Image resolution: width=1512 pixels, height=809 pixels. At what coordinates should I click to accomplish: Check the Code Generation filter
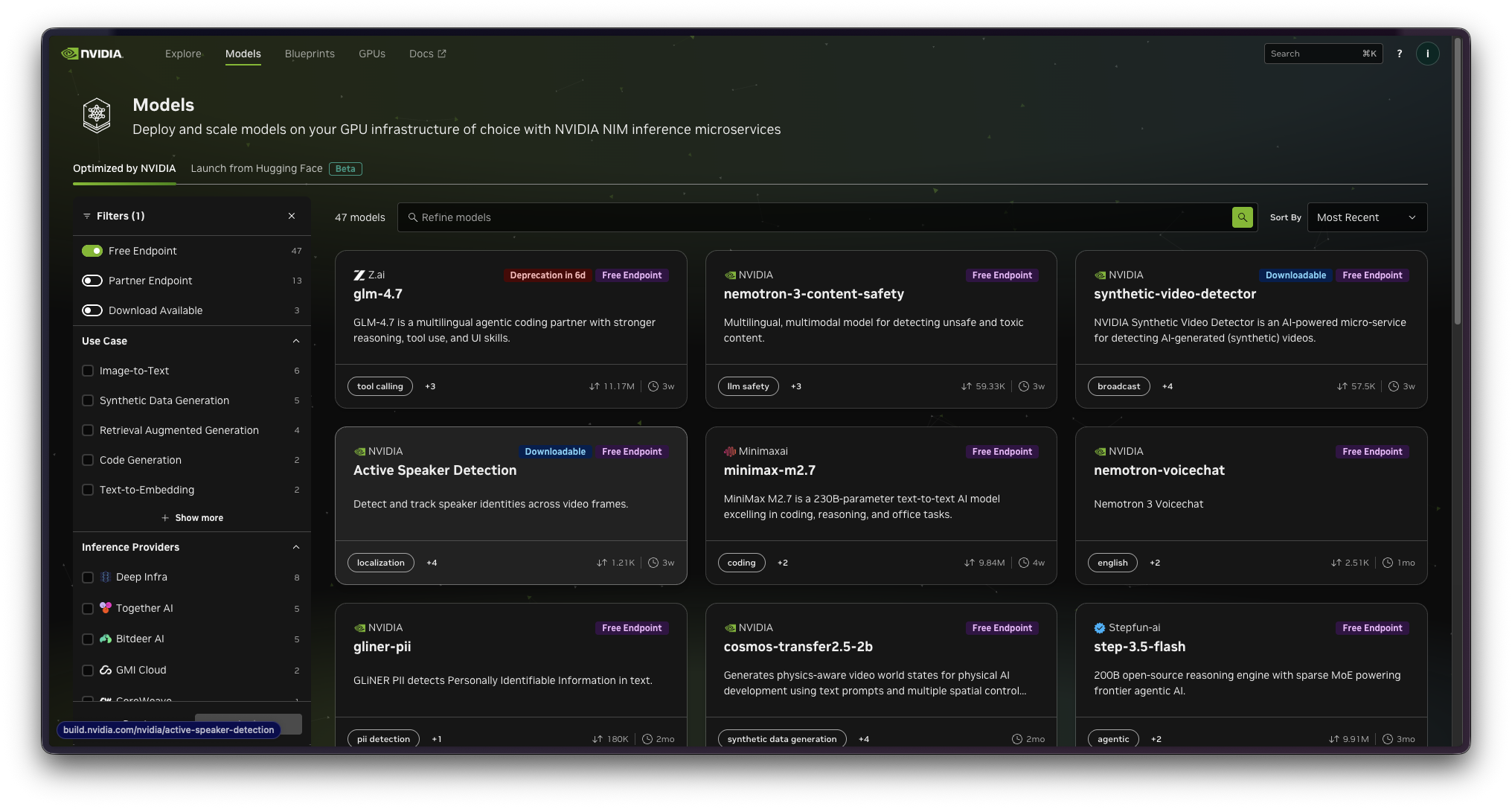click(x=88, y=460)
